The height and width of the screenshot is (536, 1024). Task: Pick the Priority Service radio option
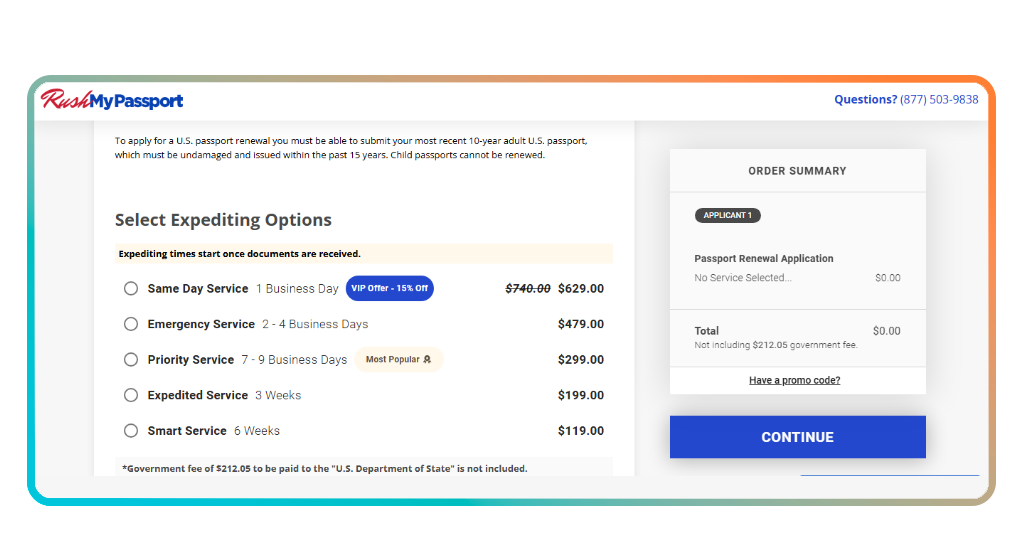131,360
